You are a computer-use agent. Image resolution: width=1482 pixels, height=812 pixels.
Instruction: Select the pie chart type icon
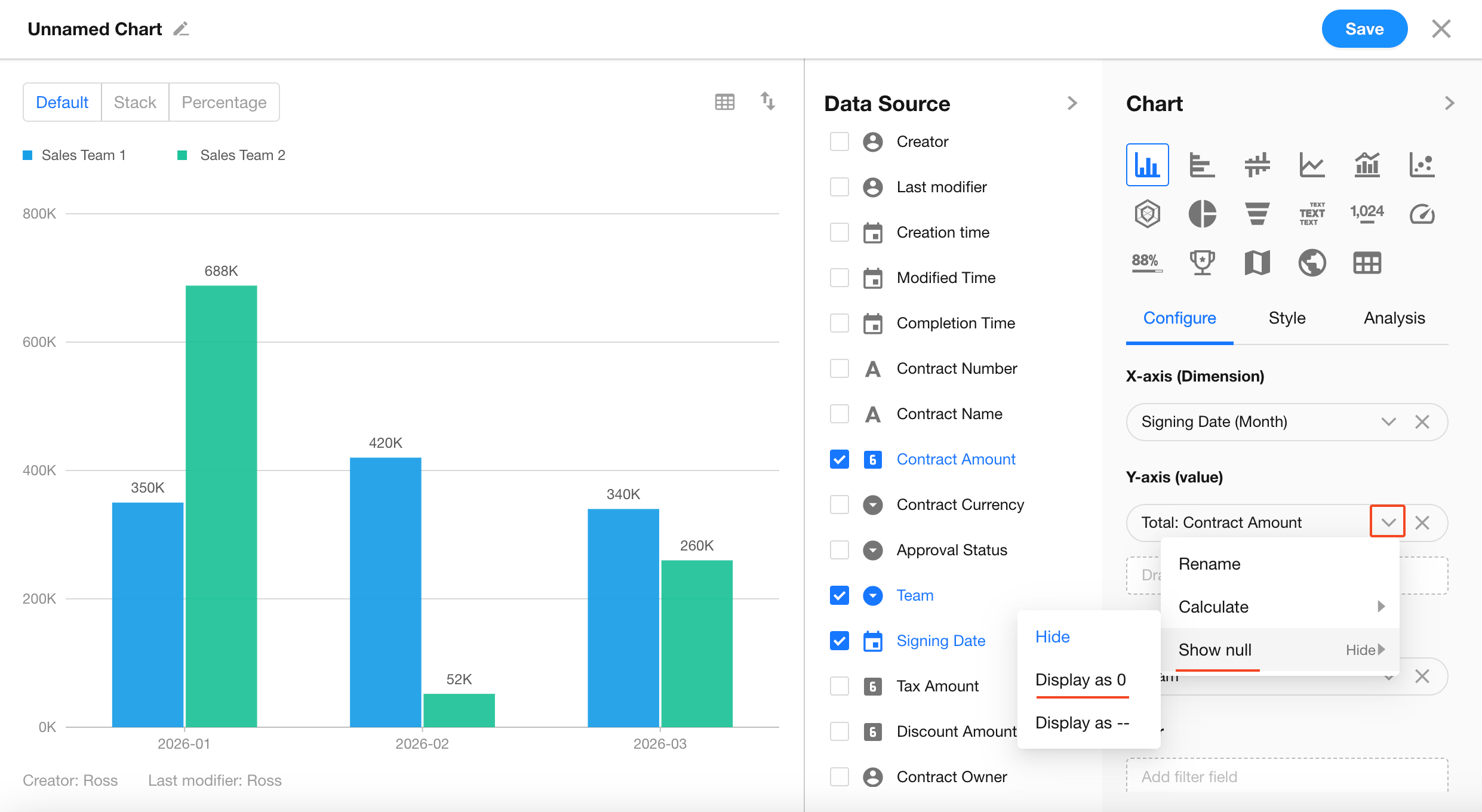tap(1202, 214)
